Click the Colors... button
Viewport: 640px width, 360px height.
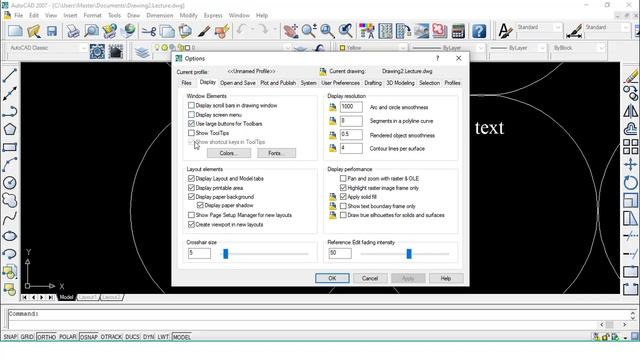(x=229, y=153)
